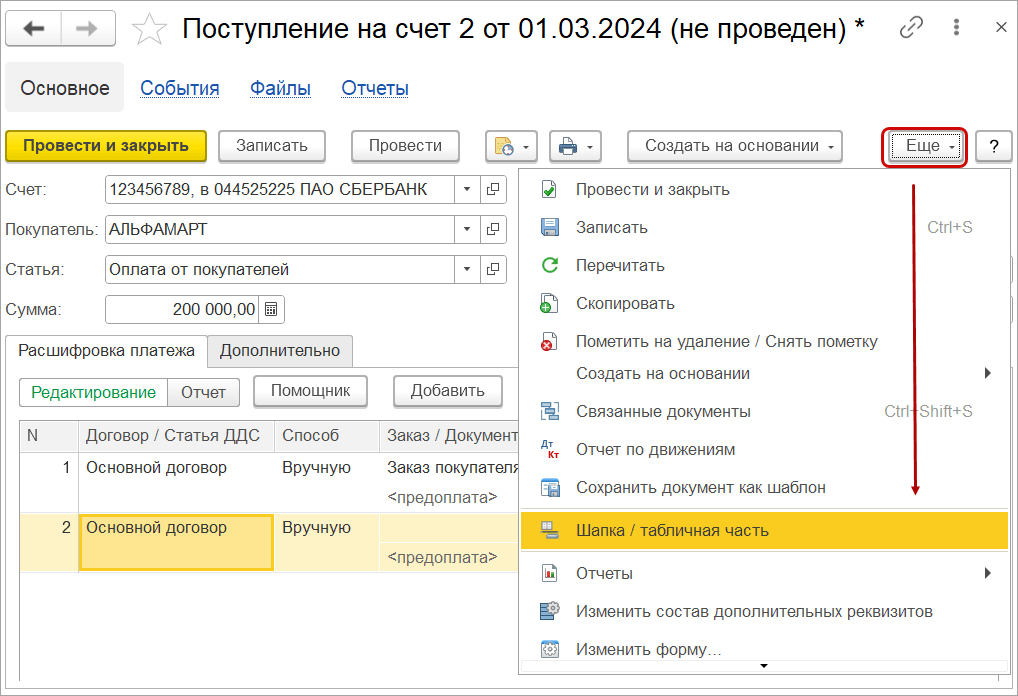Expand the Покупатель dropdown arrow
This screenshot has height=696, width=1018.
467,229
